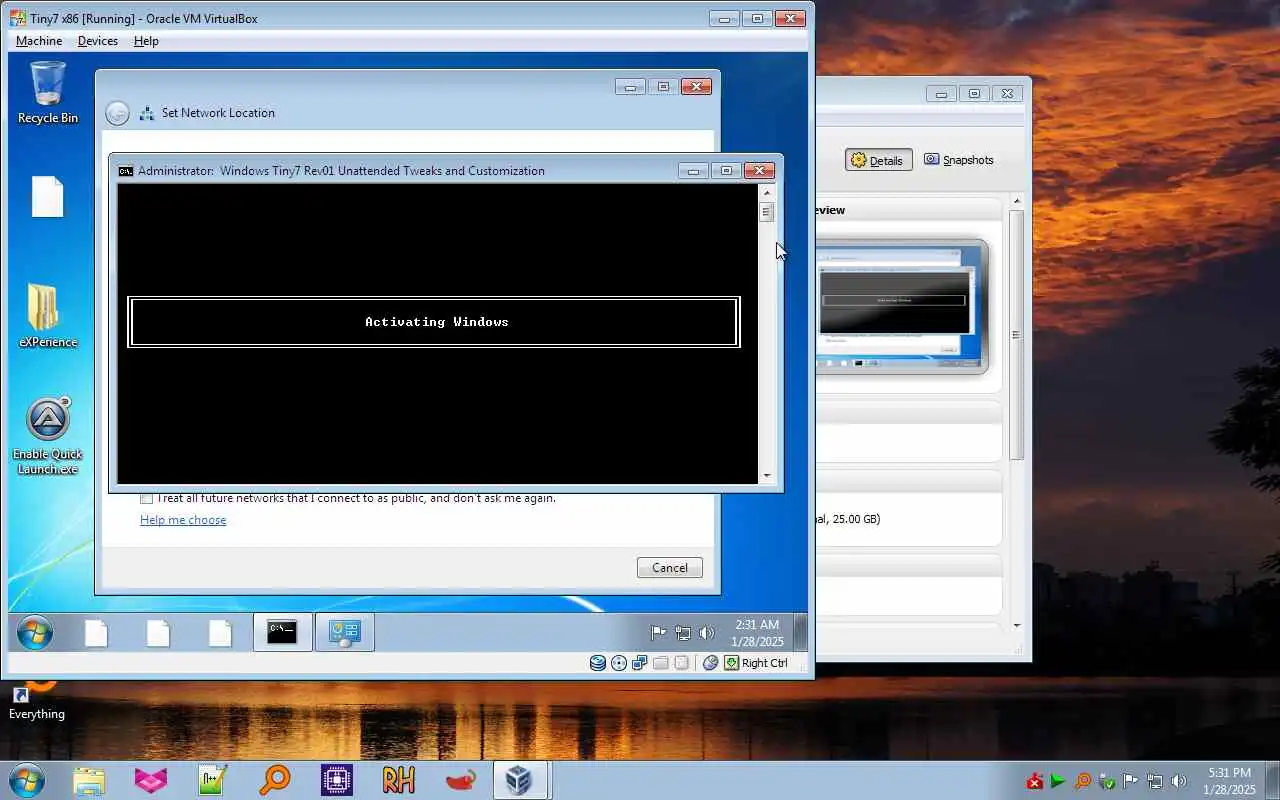Click the guest tray Action Center flag

[658, 633]
